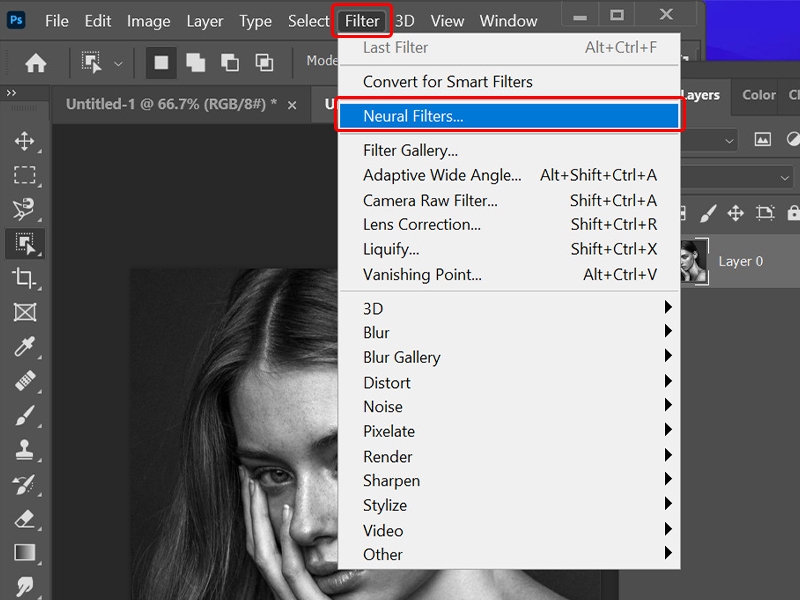Pick the Eraser tool
The width and height of the screenshot is (800, 600).
(x=24, y=517)
